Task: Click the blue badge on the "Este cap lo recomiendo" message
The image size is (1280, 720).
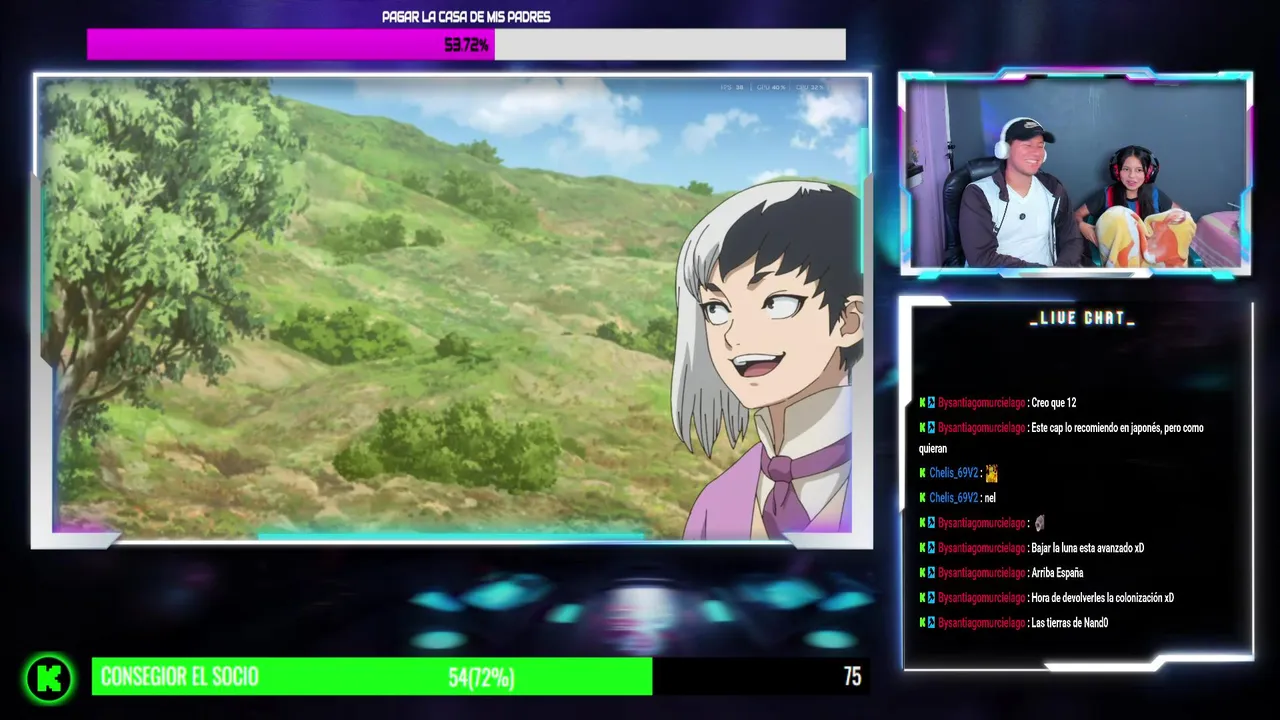Action: click(x=932, y=428)
